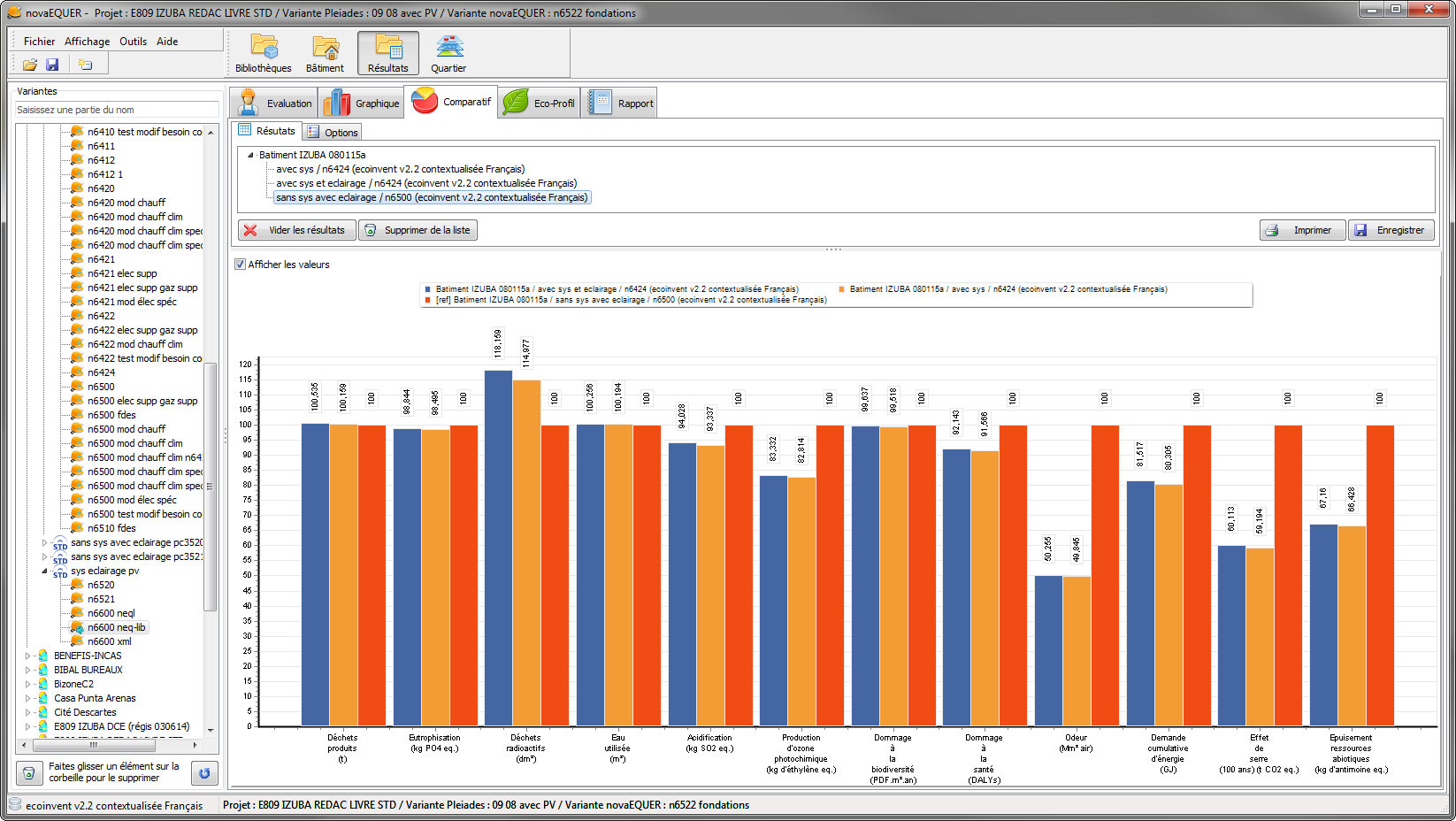The width and height of the screenshot is (1456, 821).
Task: Open the Quartier toolbar icon
Action: tap(448, 53)
